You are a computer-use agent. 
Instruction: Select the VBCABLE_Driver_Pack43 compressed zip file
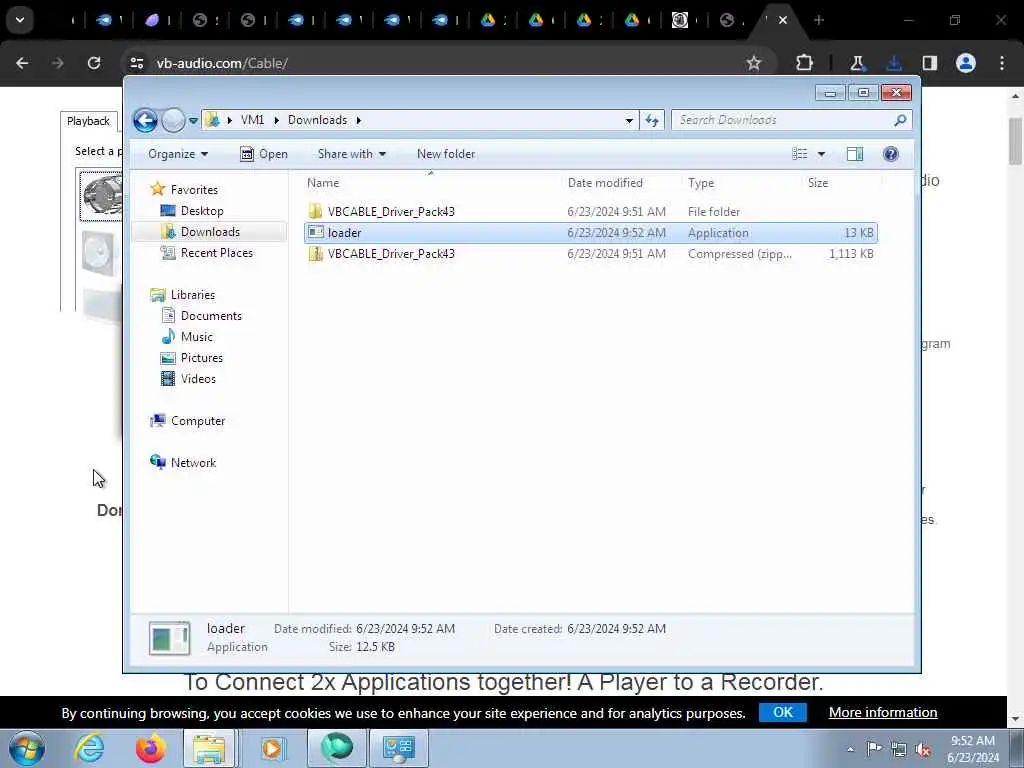(590, 253)
